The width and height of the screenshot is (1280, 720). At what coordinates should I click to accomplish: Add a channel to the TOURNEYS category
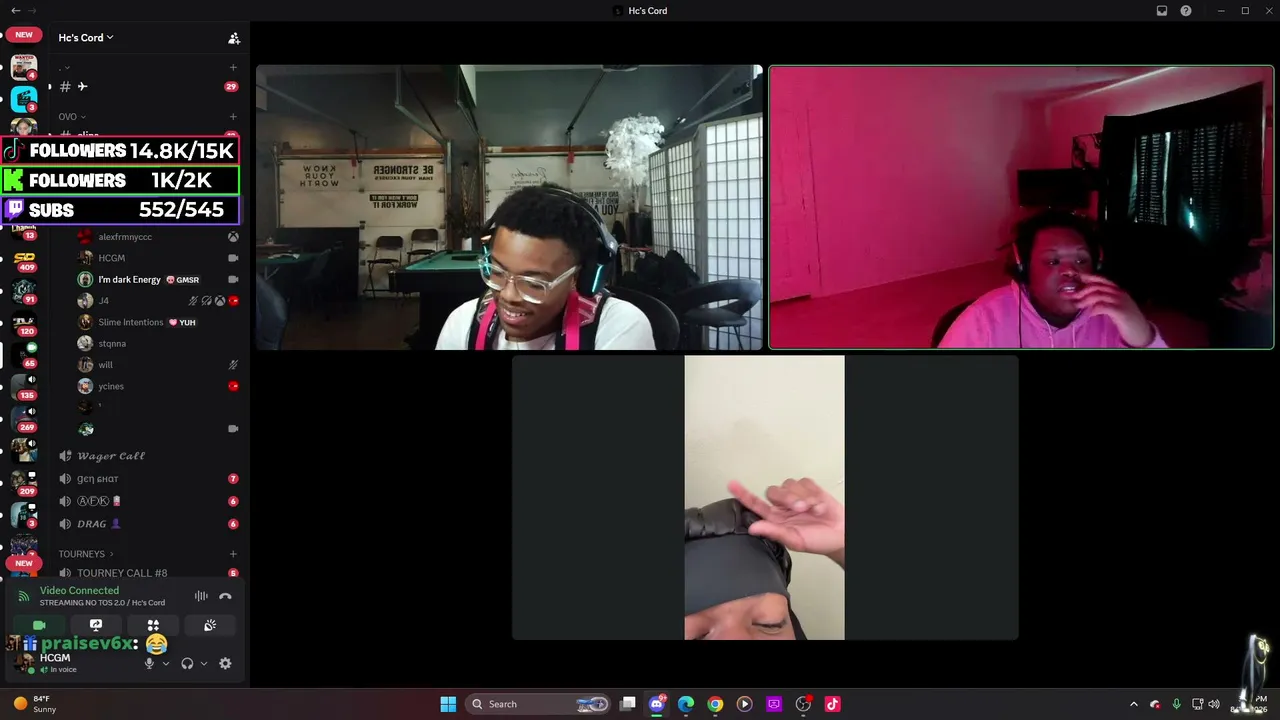(233, 554)
